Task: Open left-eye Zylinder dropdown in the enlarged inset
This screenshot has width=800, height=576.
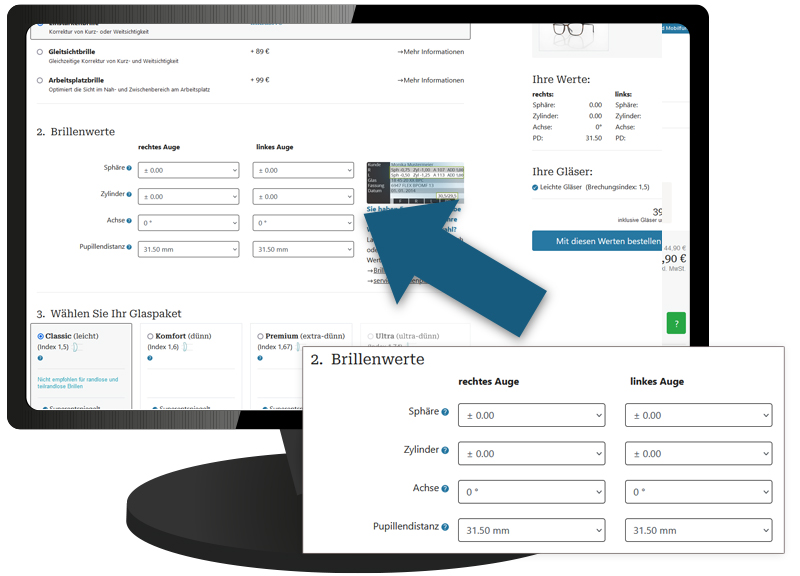Action: click(698, 453)
